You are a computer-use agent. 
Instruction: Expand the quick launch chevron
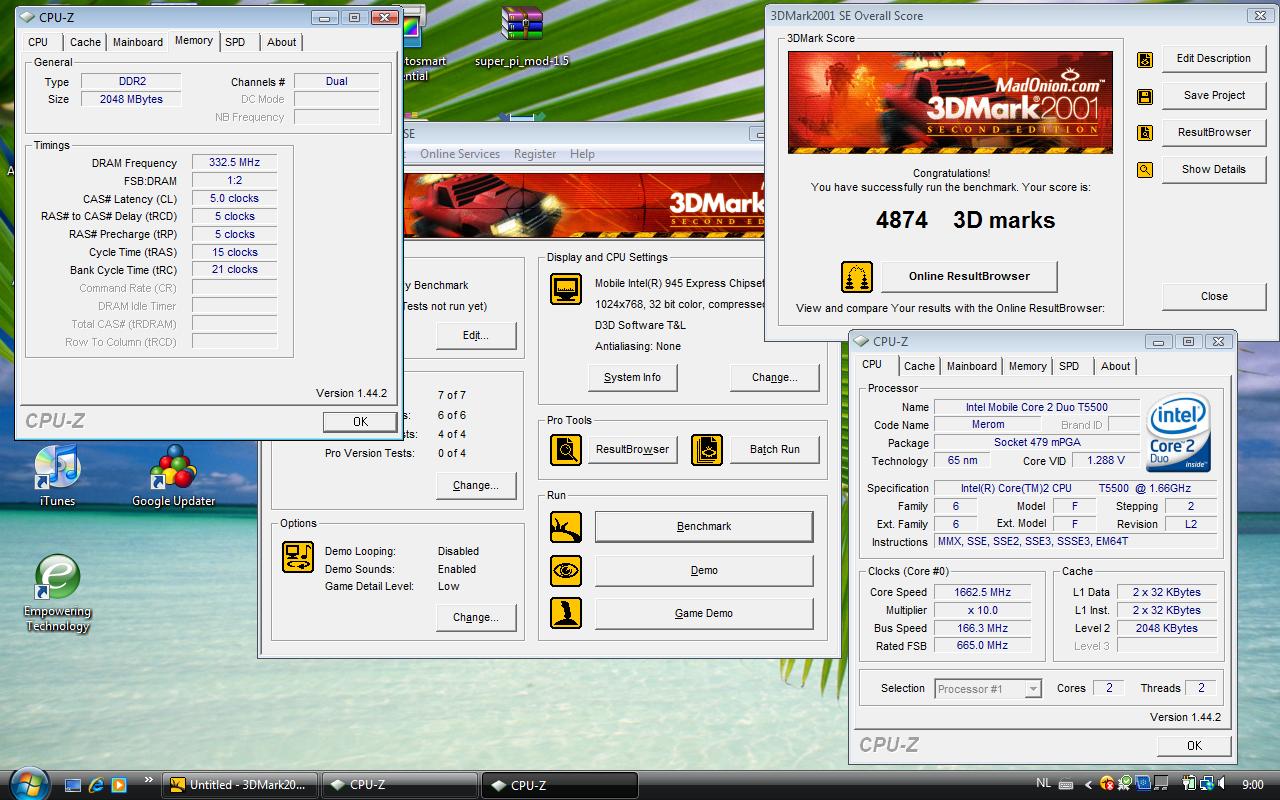tap(149, 781)
